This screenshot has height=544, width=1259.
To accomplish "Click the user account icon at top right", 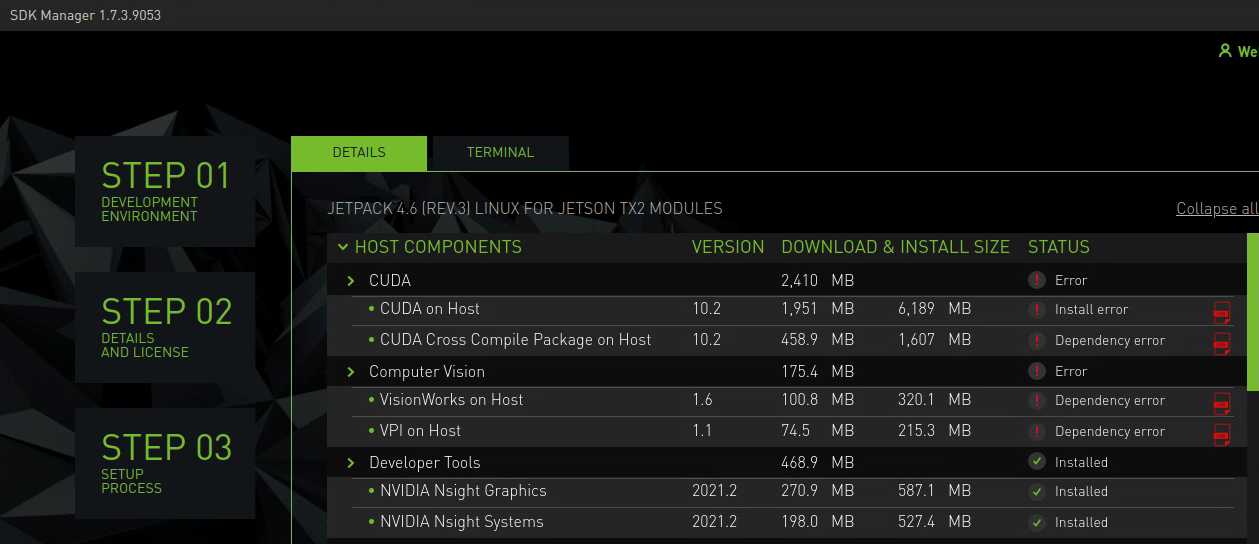I will click(1224, 50).
